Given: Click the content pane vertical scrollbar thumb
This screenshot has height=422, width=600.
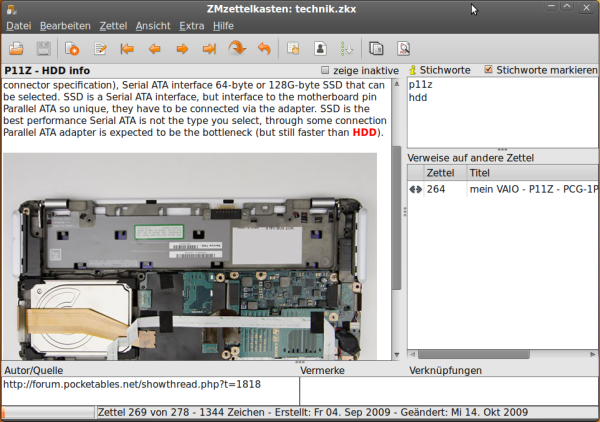Looking at the screenshot, I should [x=396, y=217].
